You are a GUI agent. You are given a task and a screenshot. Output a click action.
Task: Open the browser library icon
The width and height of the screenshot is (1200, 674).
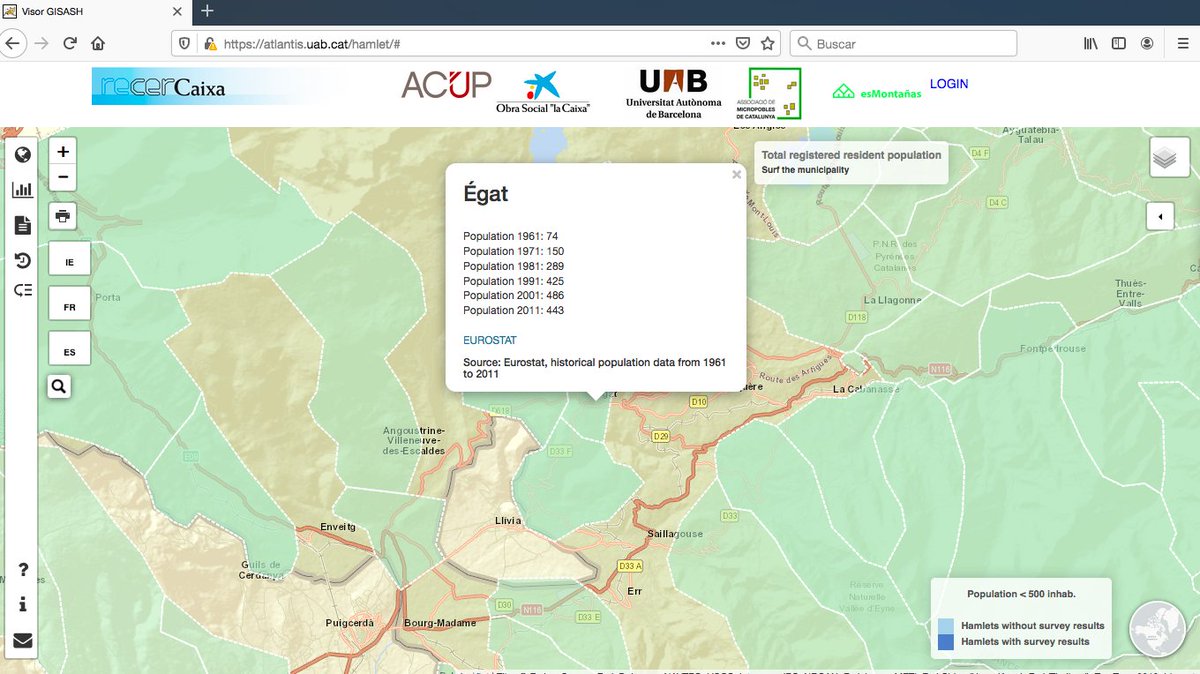(x=1091, y=44)
